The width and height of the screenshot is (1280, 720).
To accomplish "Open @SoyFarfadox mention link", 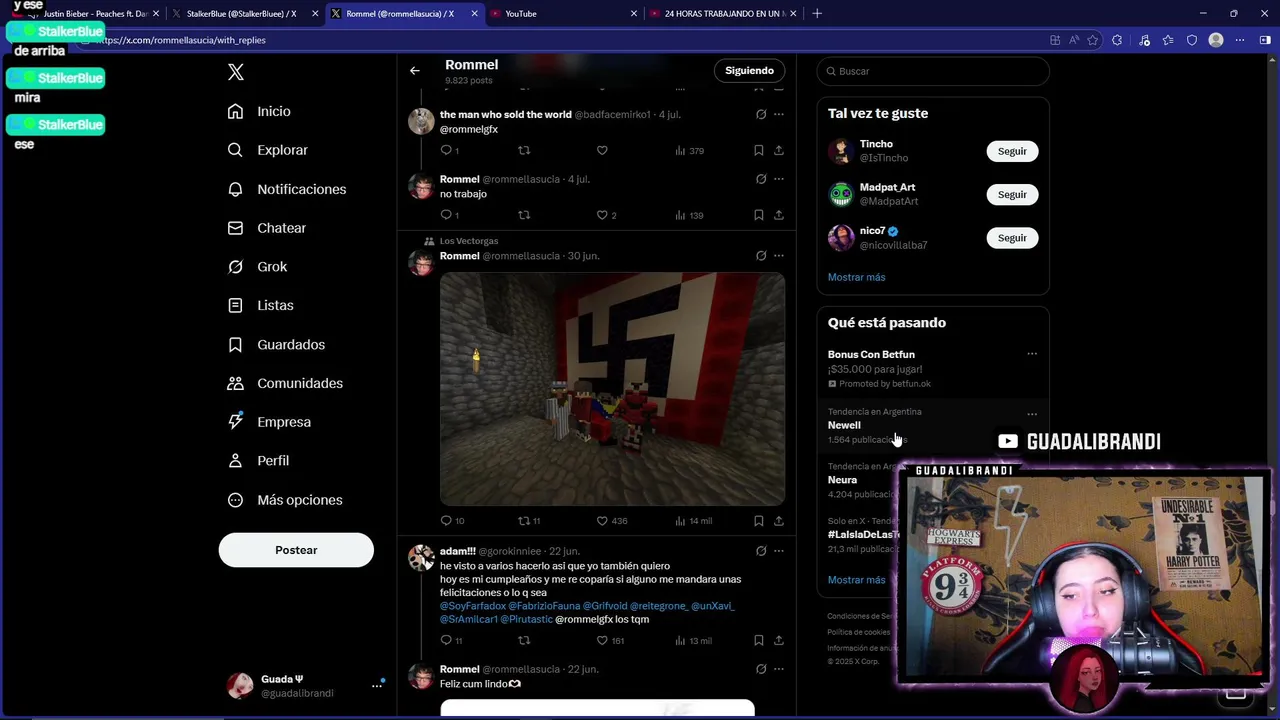I will coord(472,606).
